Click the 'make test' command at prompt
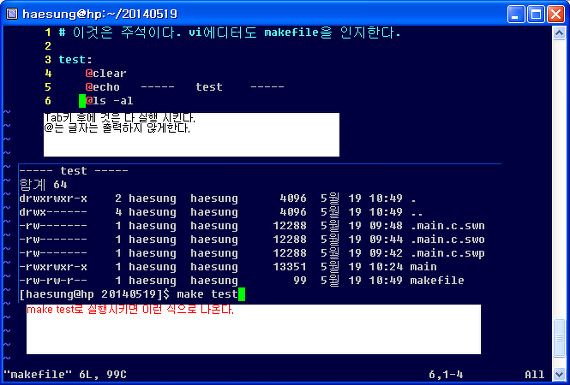 [x=207, y=294]
